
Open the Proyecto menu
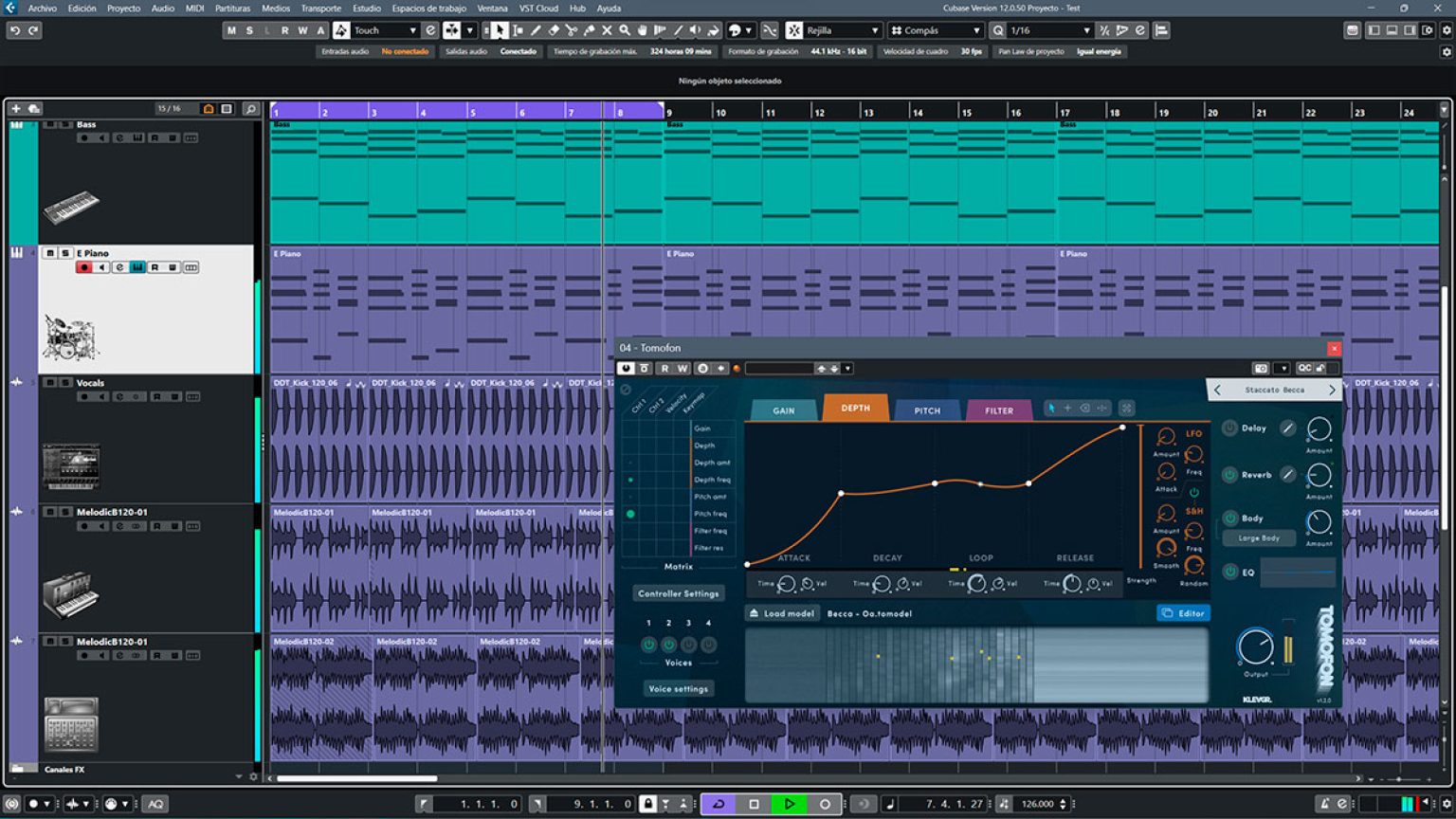pyautogui.click(x=123, y=8)
